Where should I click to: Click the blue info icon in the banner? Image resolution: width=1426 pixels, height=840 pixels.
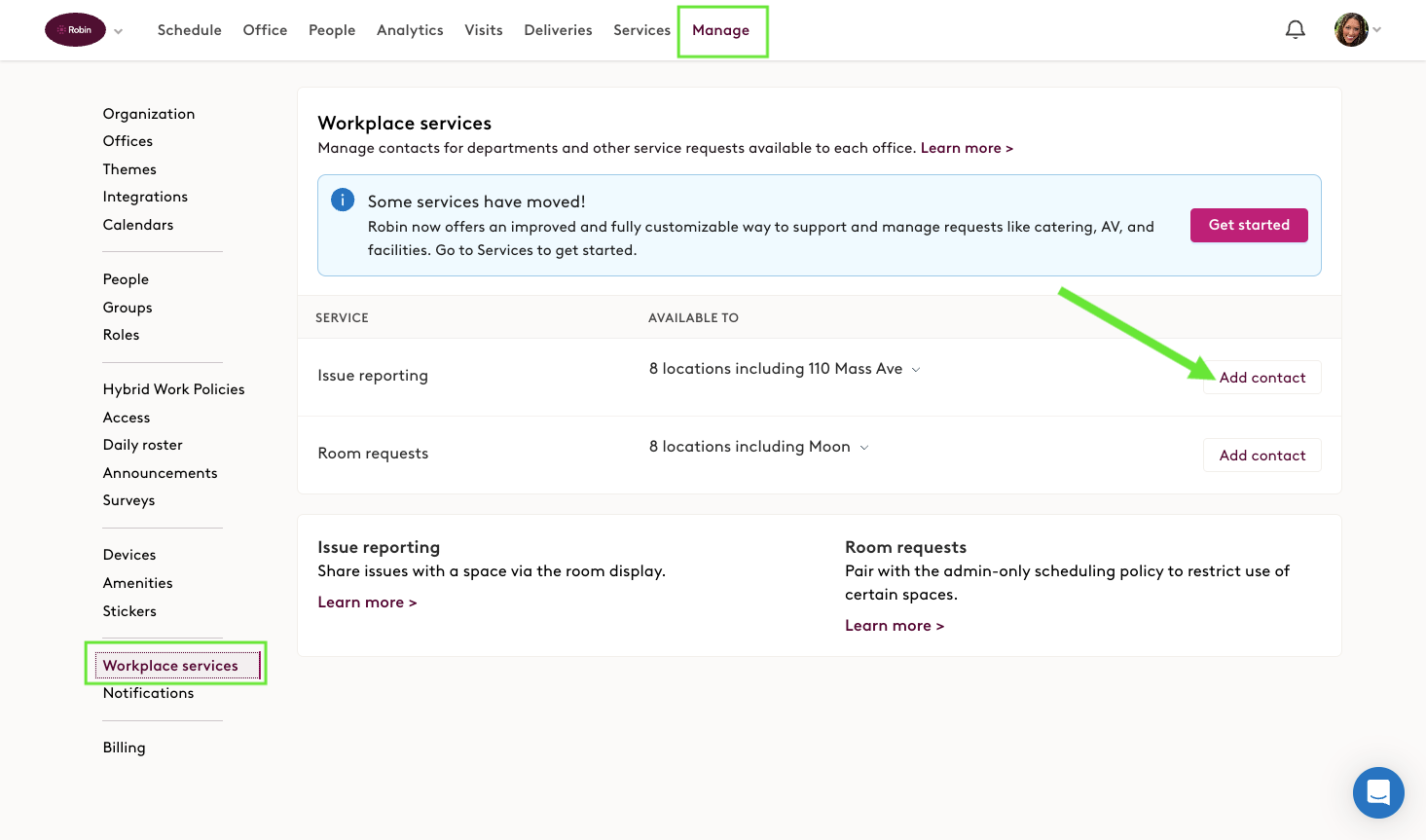pos(343,200)
